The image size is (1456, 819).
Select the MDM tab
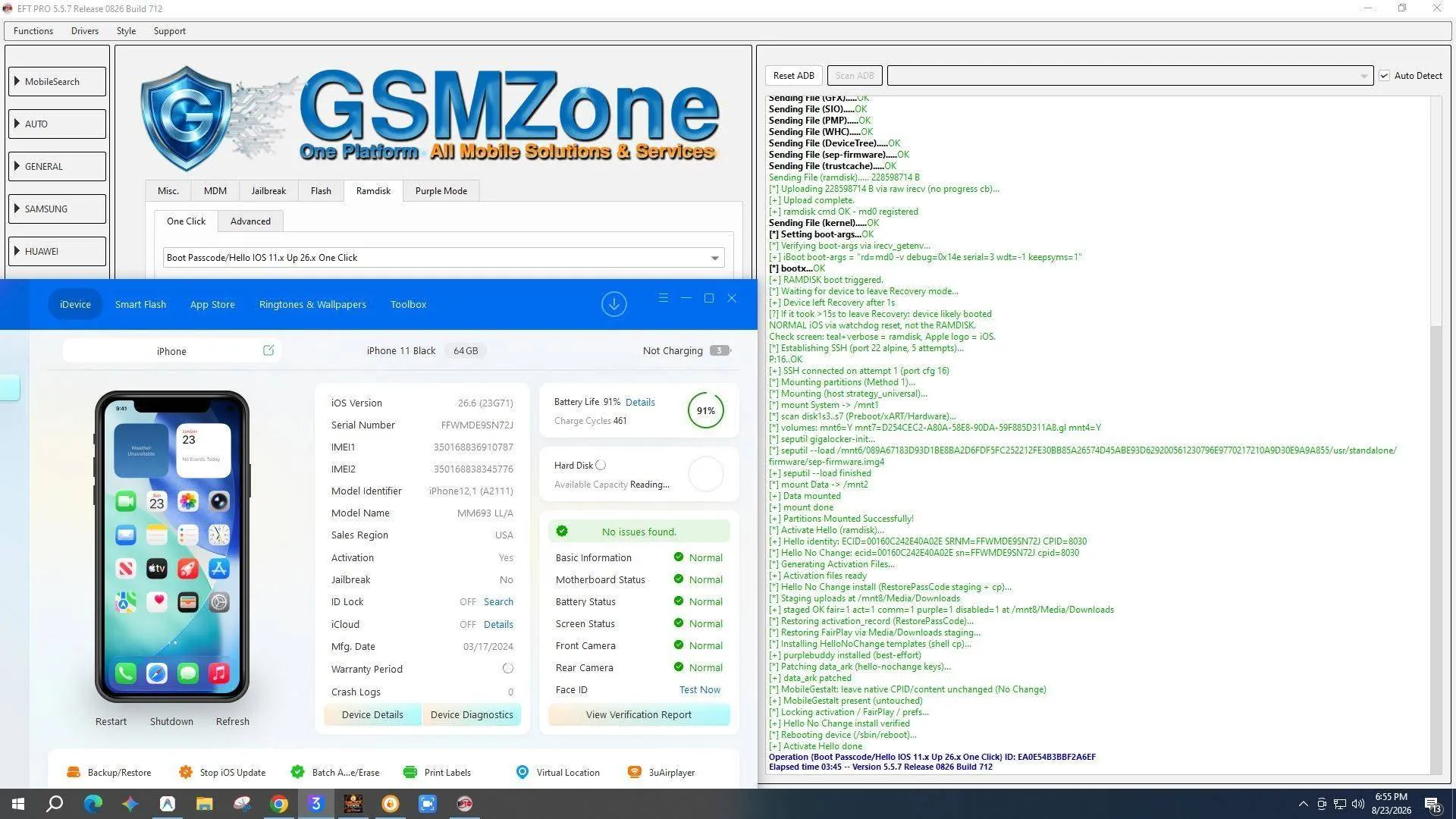coord(215,191)
